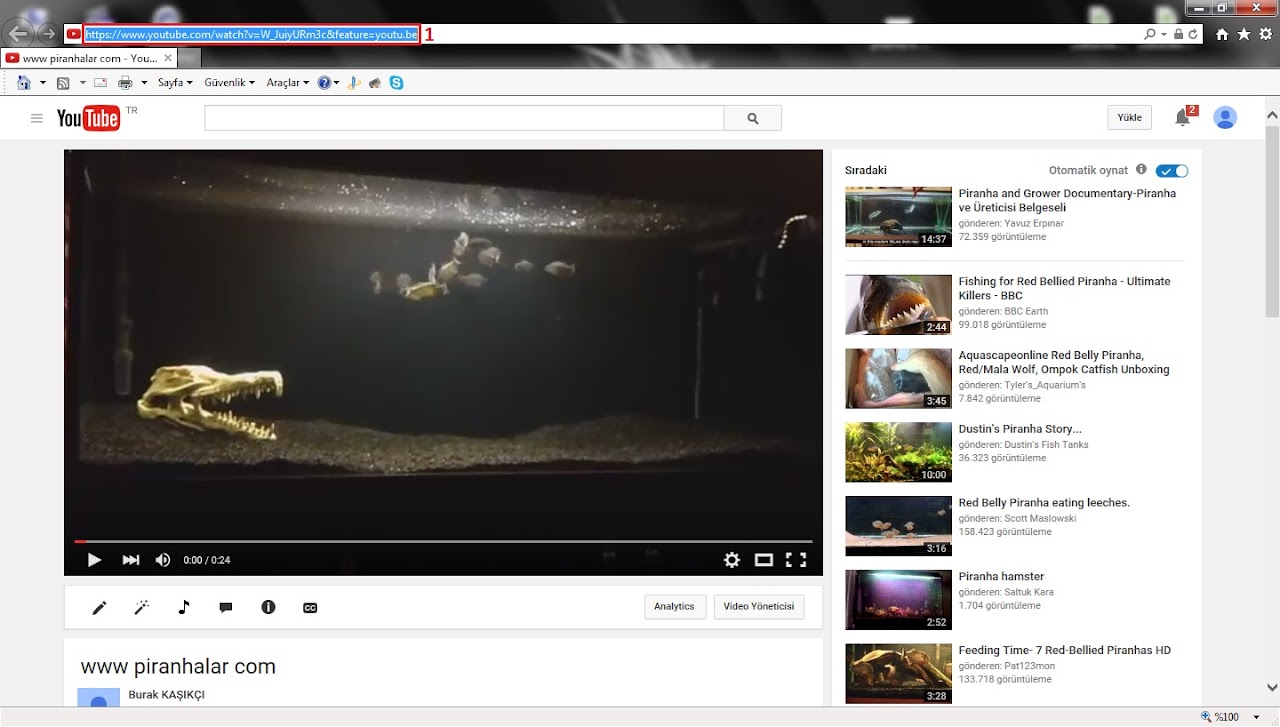
Task: Click the CC subtitles icon below video
Action: pyautogui.click(x=310, y=608)
